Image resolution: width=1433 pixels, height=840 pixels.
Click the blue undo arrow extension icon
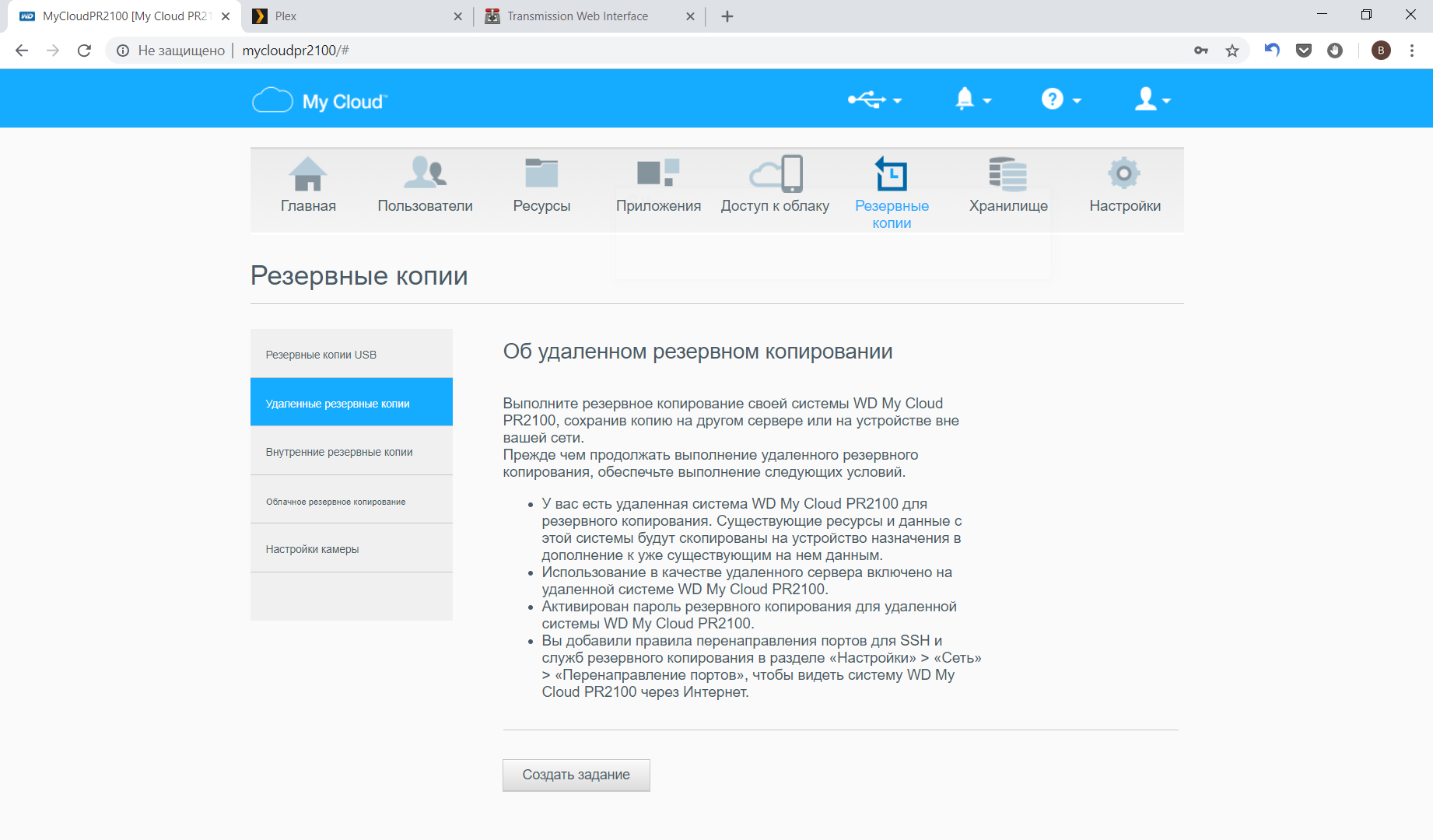1272,51
